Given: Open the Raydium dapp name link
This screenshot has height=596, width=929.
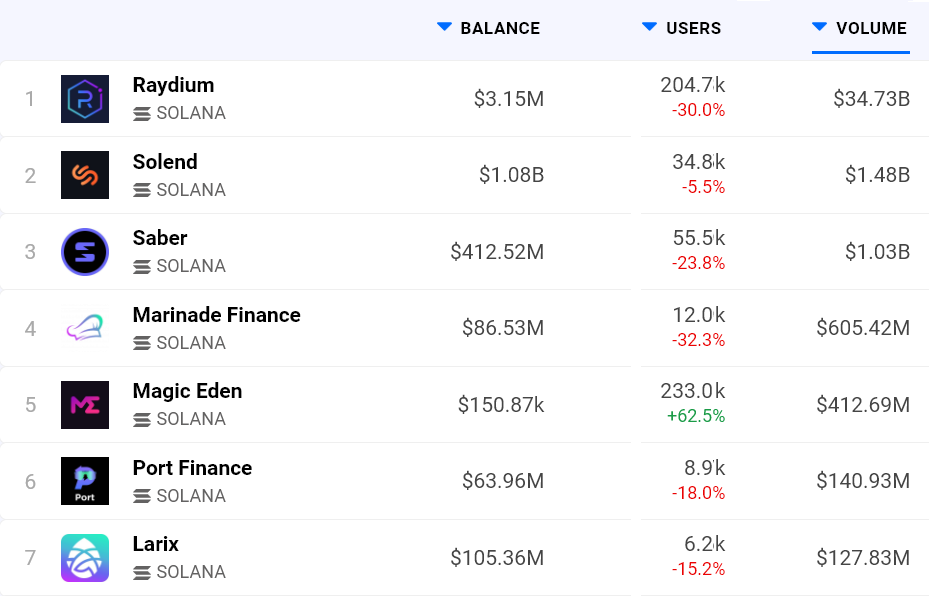Looking at the screenshot, I should [x=173, y=85].
